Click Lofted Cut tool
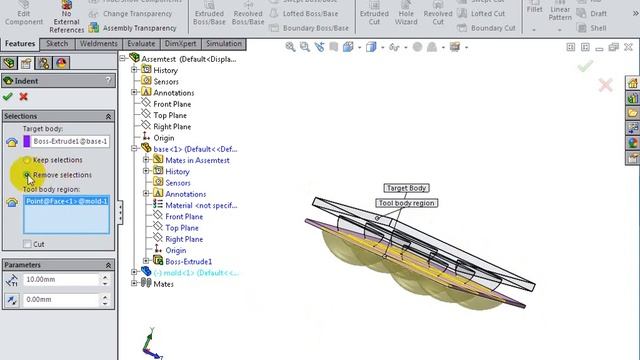Image resolution: width=640 pixels, height=360 pixels. tap(481, 13)
